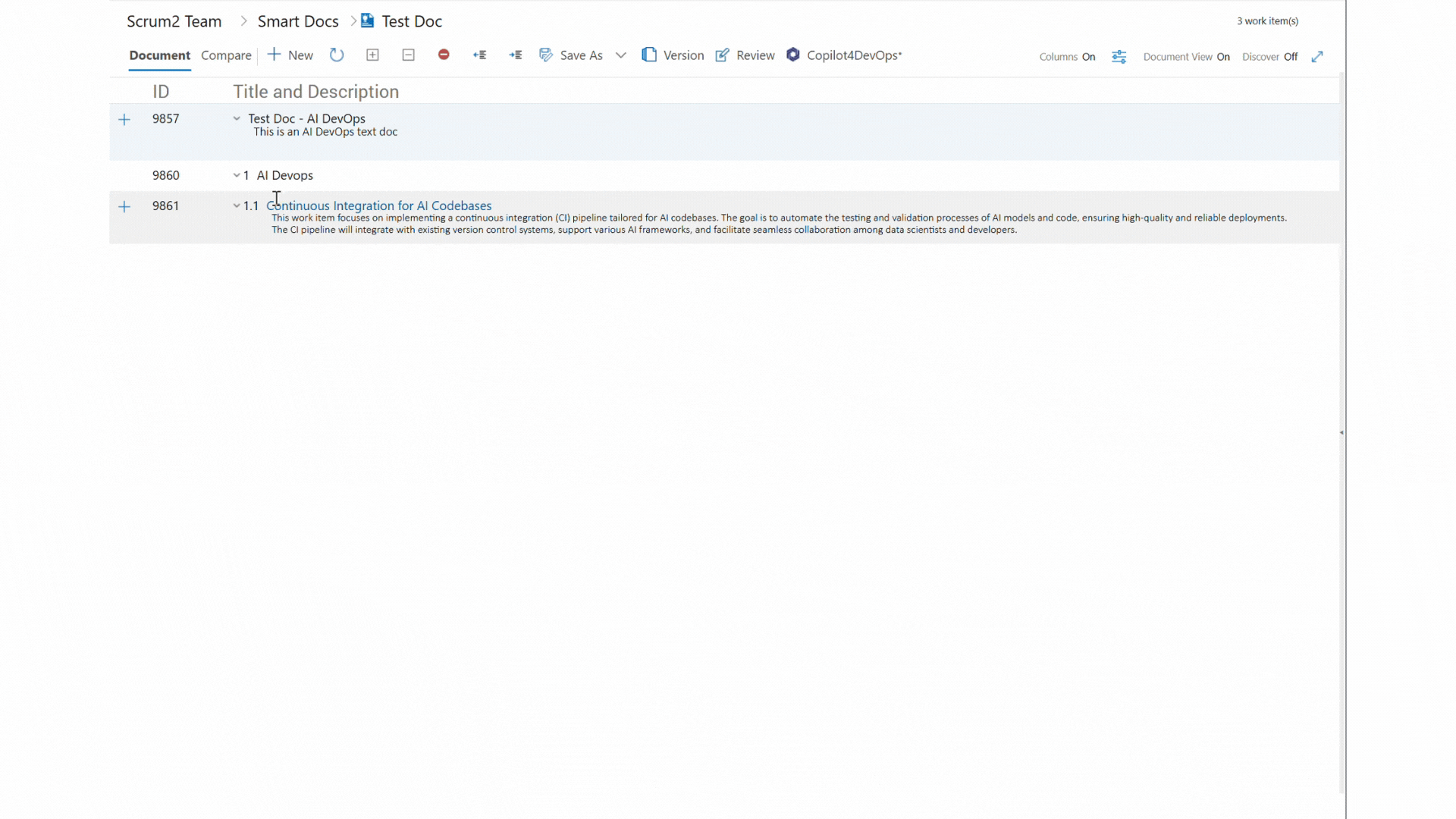Screen dimensions: 1456x819
Task: Select ID cell 9861
Action: [x=165, y=206]
